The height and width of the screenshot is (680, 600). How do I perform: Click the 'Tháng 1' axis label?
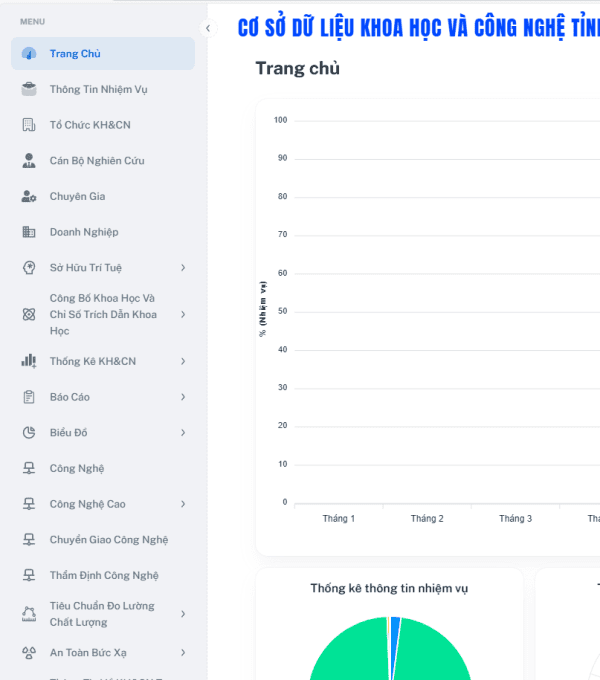click(x=339, y=519)
